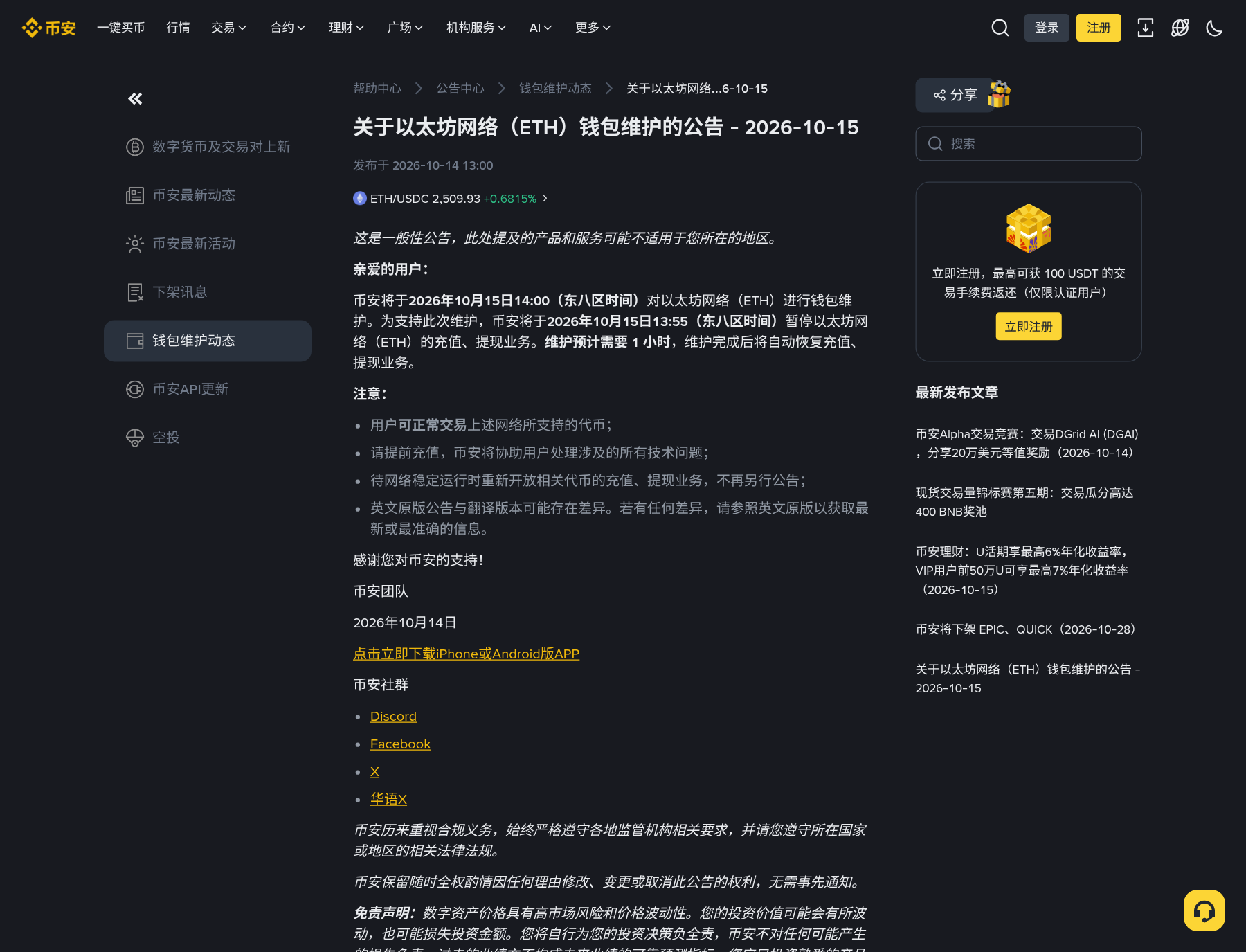Screen dimensions: 1246x952
Task: Click the activity icon beside 币安最新活动
Action: coord(135,244)
